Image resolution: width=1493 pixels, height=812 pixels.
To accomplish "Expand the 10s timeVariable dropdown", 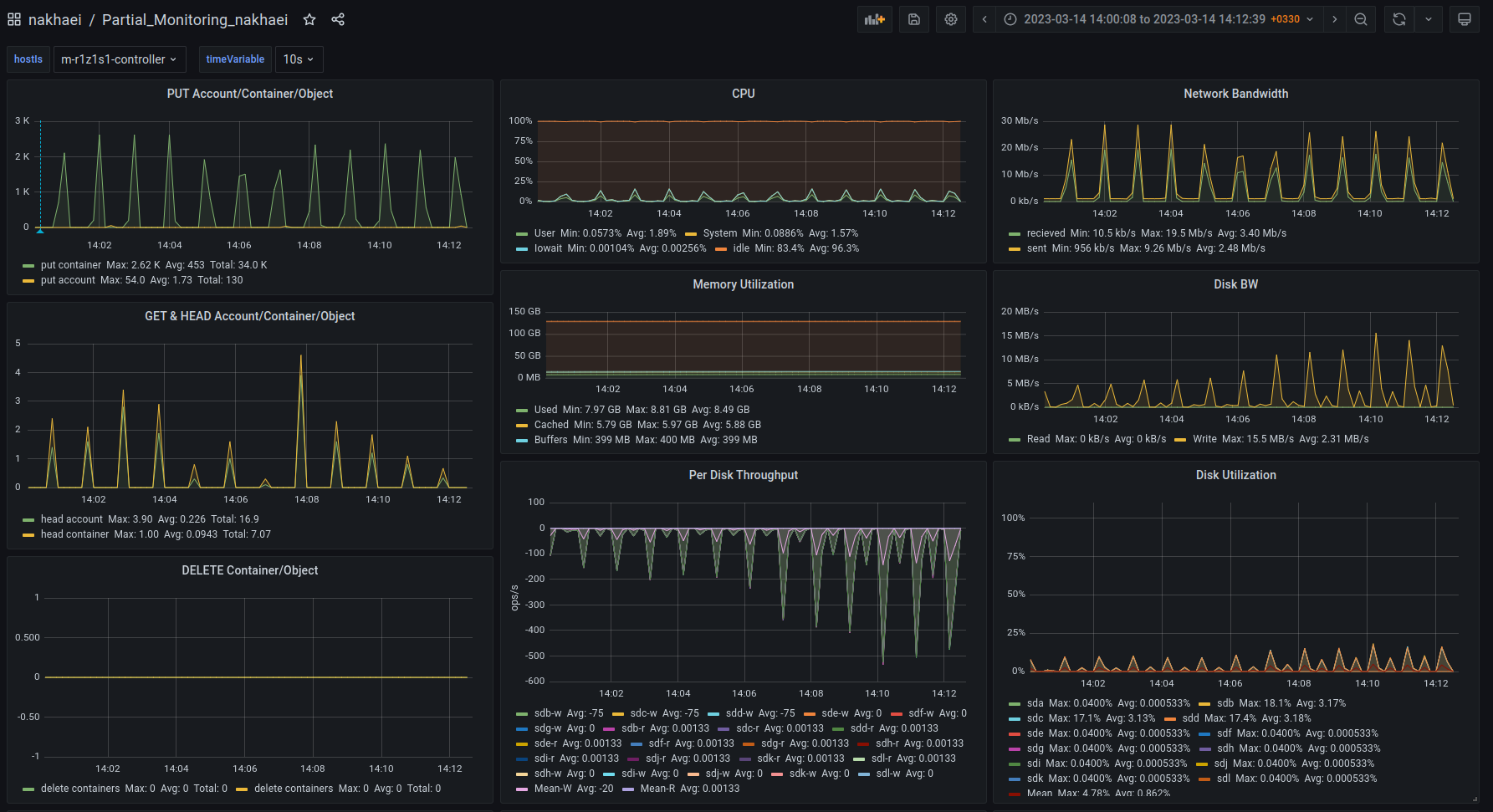I will pyautogui.click(x=299, y=59).
